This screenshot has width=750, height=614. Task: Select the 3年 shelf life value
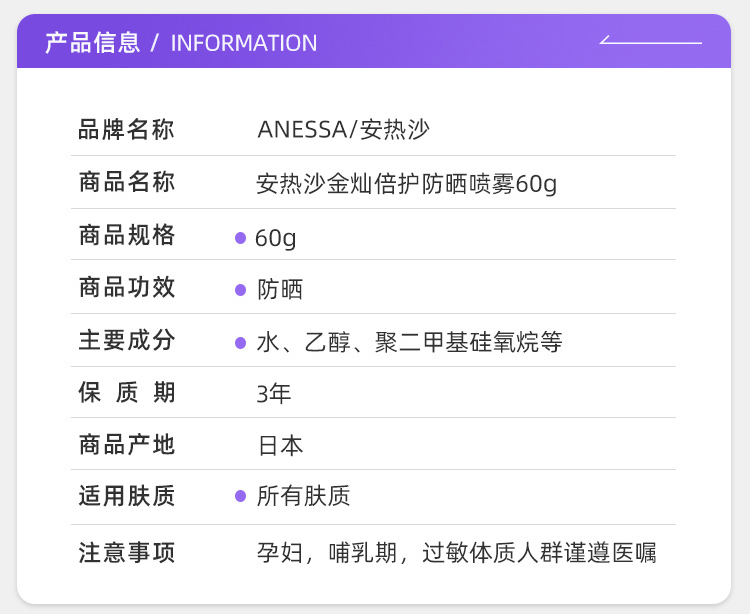(274, 394)
